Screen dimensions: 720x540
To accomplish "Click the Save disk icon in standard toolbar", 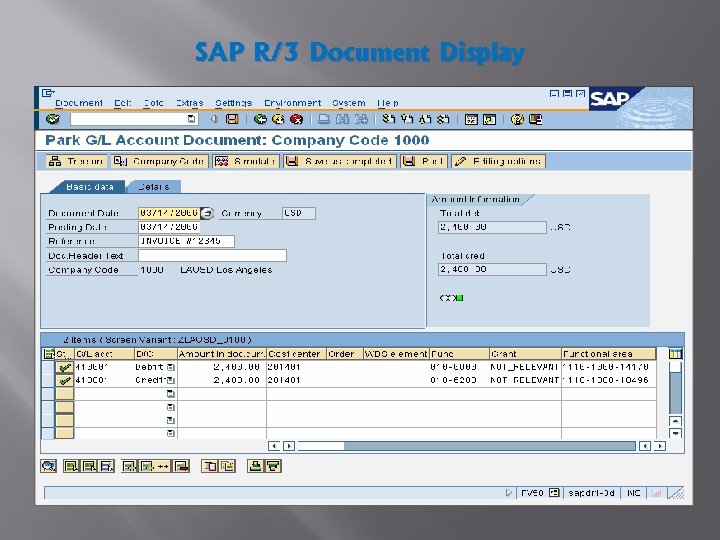I will (x=232, y=119).
